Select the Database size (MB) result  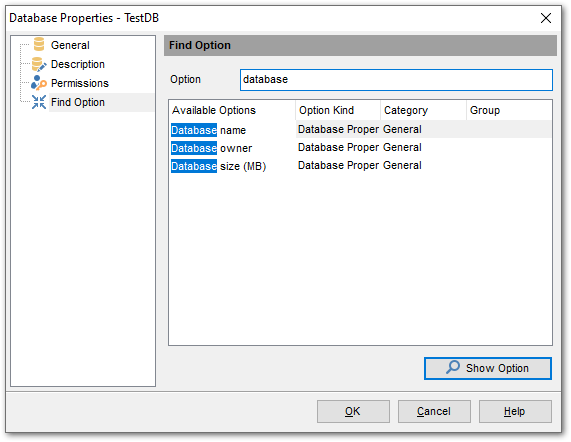361,166
